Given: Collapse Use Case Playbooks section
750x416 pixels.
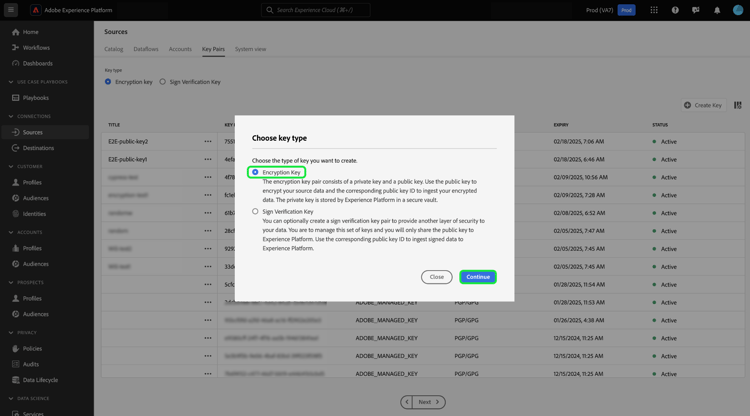Looking at the screenshot, I should coord(11,82).
